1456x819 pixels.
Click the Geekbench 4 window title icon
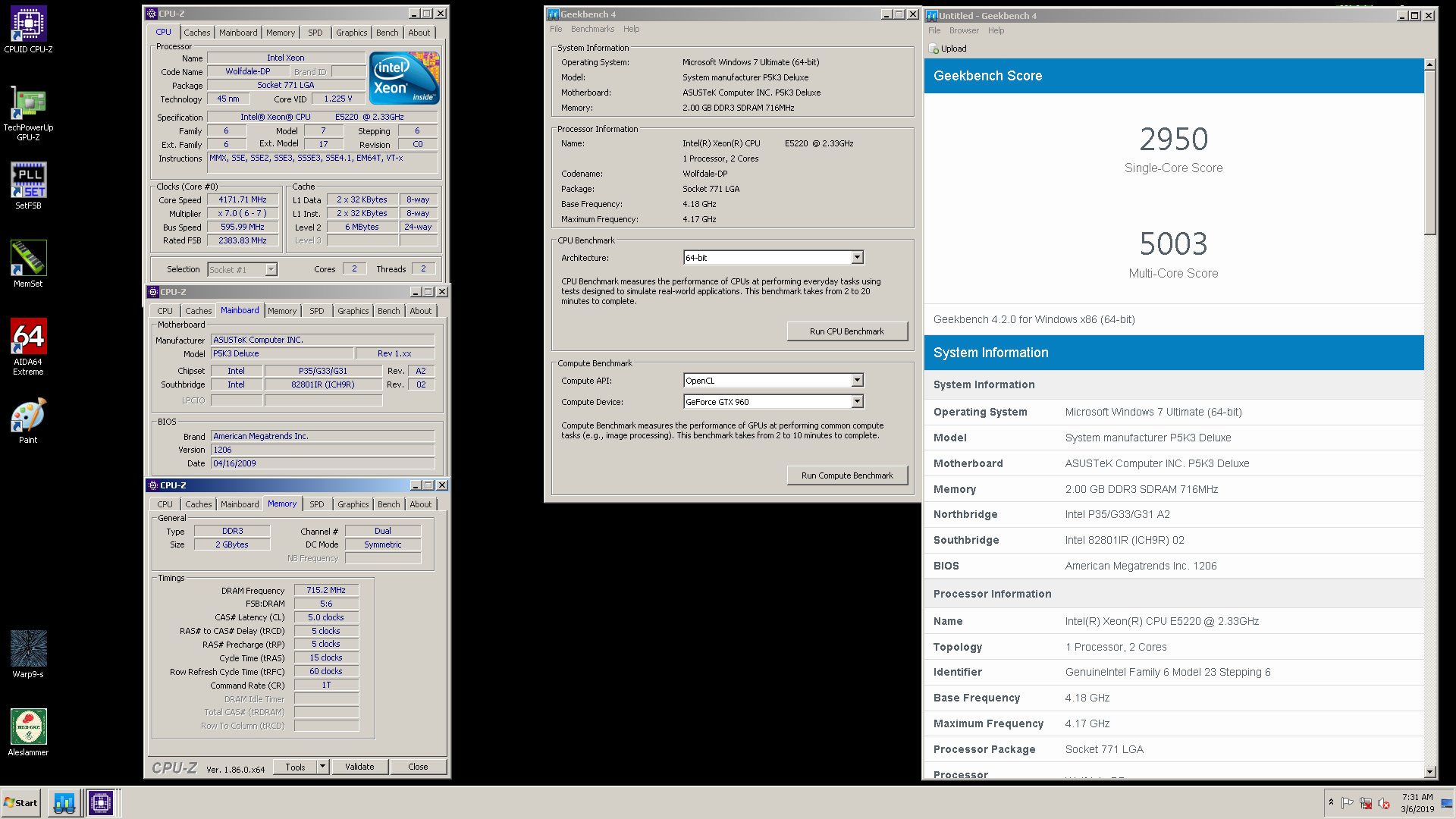tap(553, 14)
